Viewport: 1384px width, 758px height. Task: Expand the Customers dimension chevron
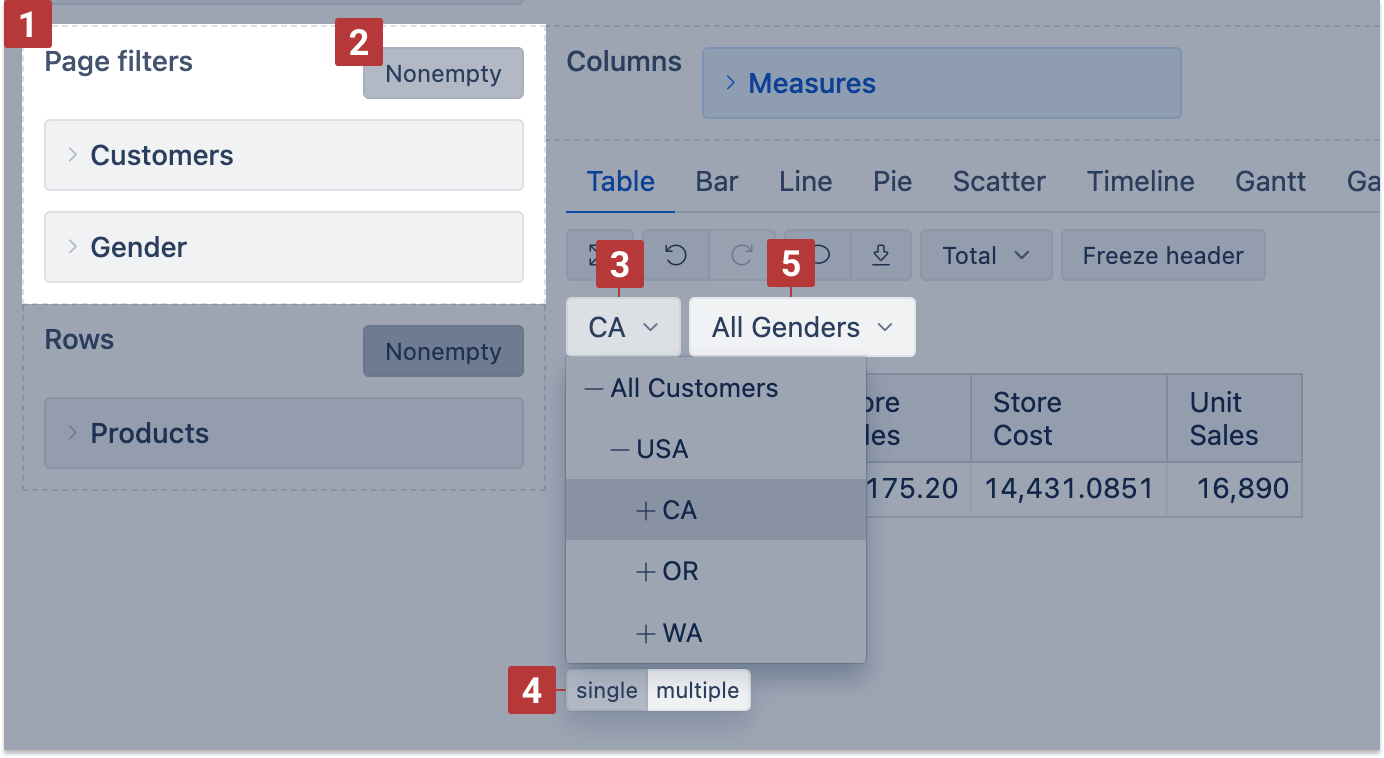tap(73, 155)
